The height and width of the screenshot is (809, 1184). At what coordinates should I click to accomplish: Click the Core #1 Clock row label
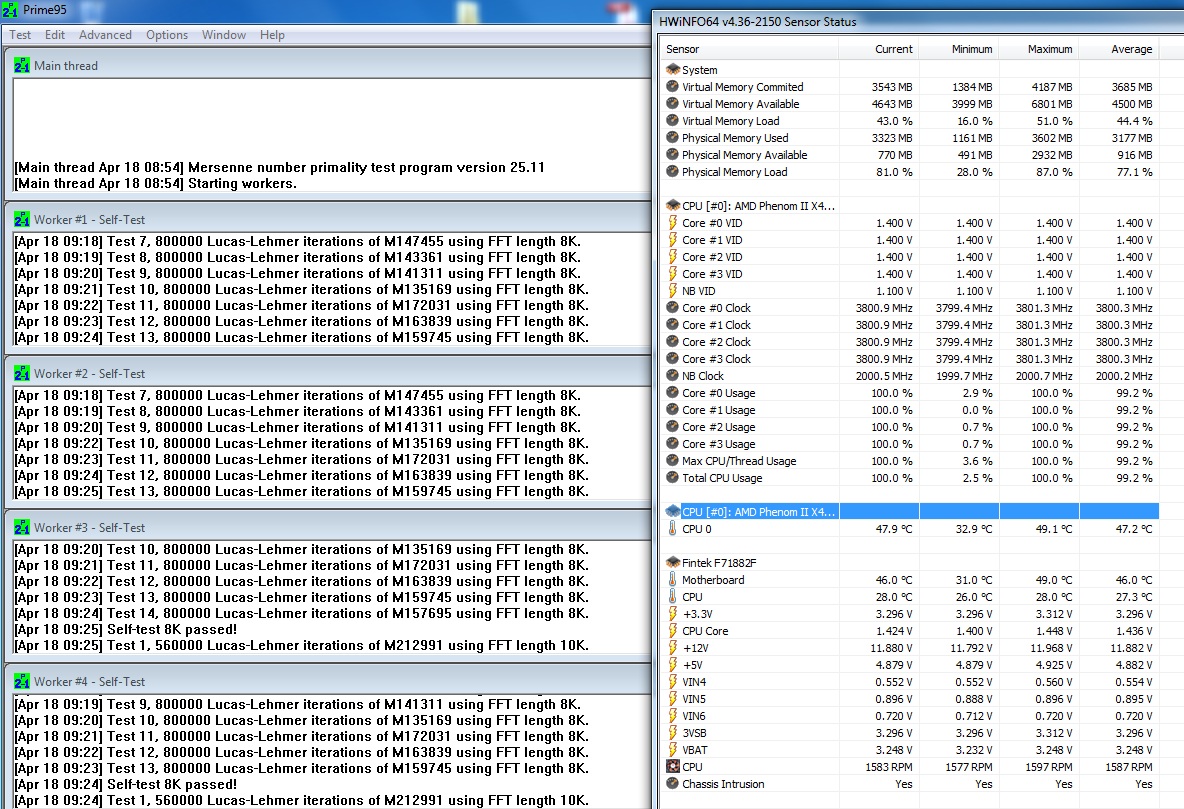click(x=716, y=325)
